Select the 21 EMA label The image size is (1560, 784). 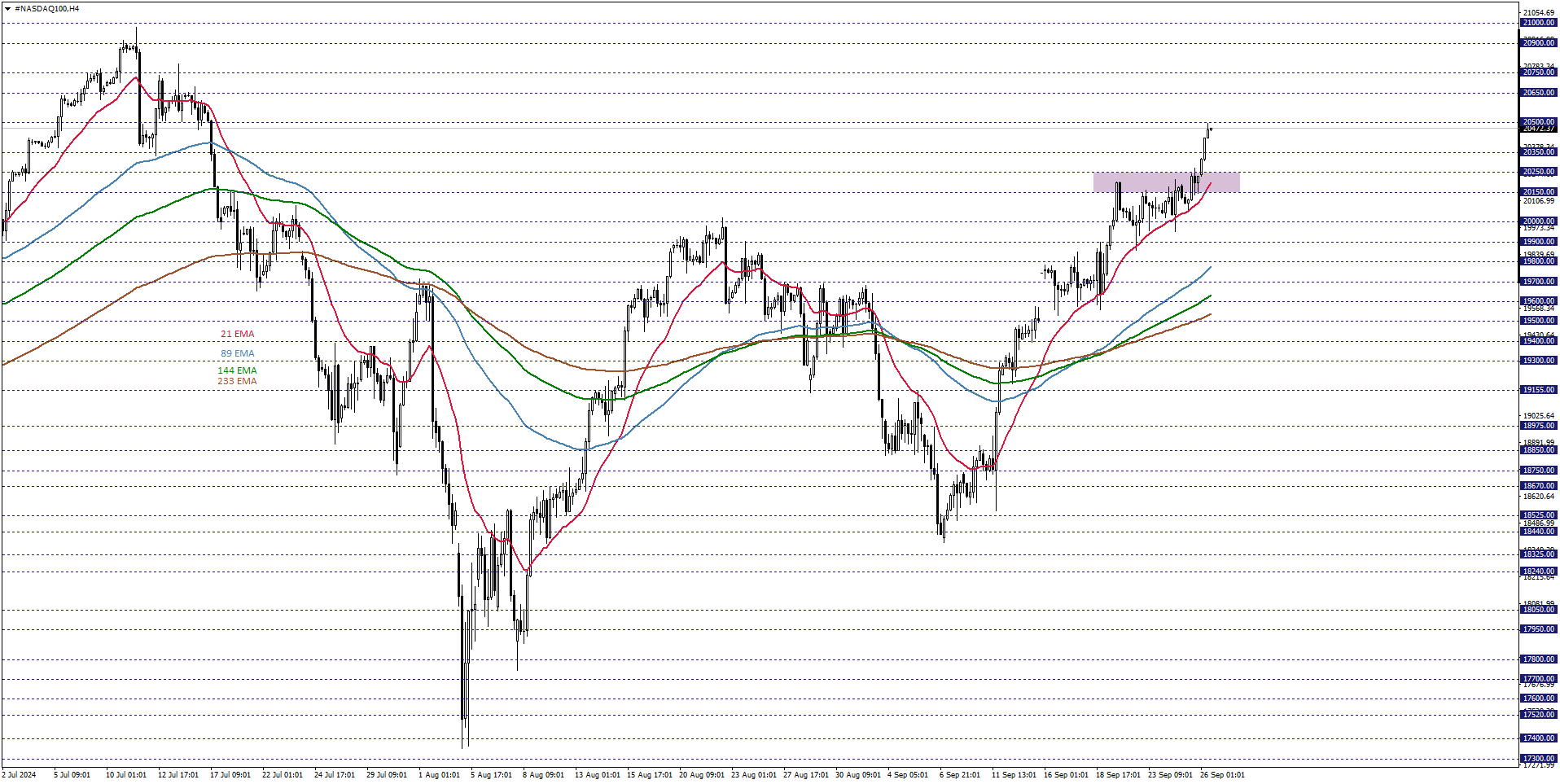pyautogui.click(x=238, y=335)
